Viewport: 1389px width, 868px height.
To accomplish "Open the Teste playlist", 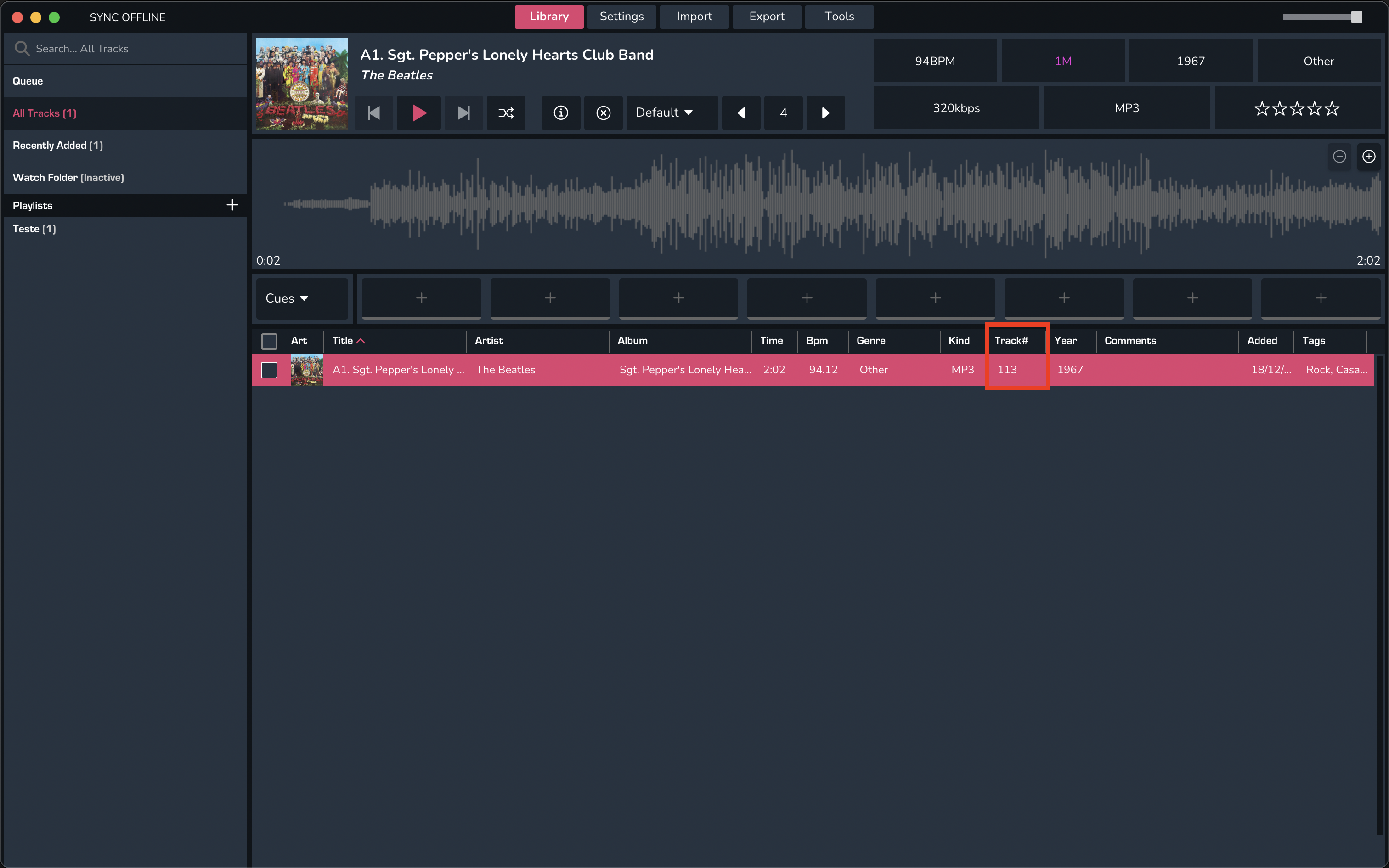I will [x=34, y=229].
